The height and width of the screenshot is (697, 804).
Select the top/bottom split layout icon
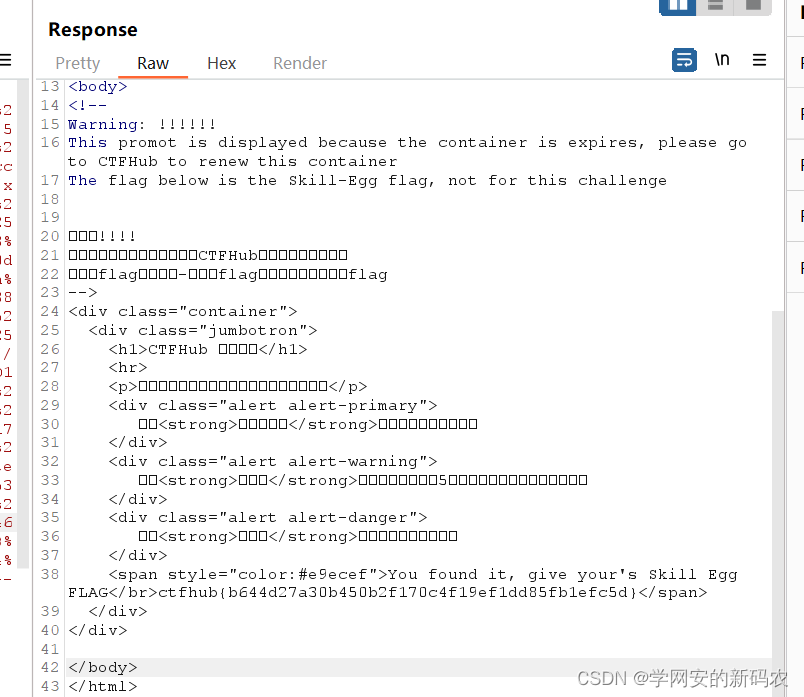(715, 6)
